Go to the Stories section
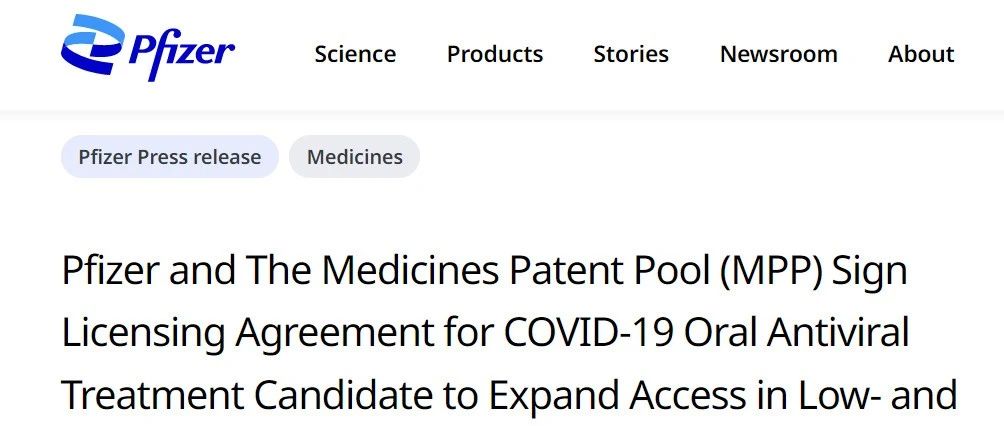 click(631, 54)
